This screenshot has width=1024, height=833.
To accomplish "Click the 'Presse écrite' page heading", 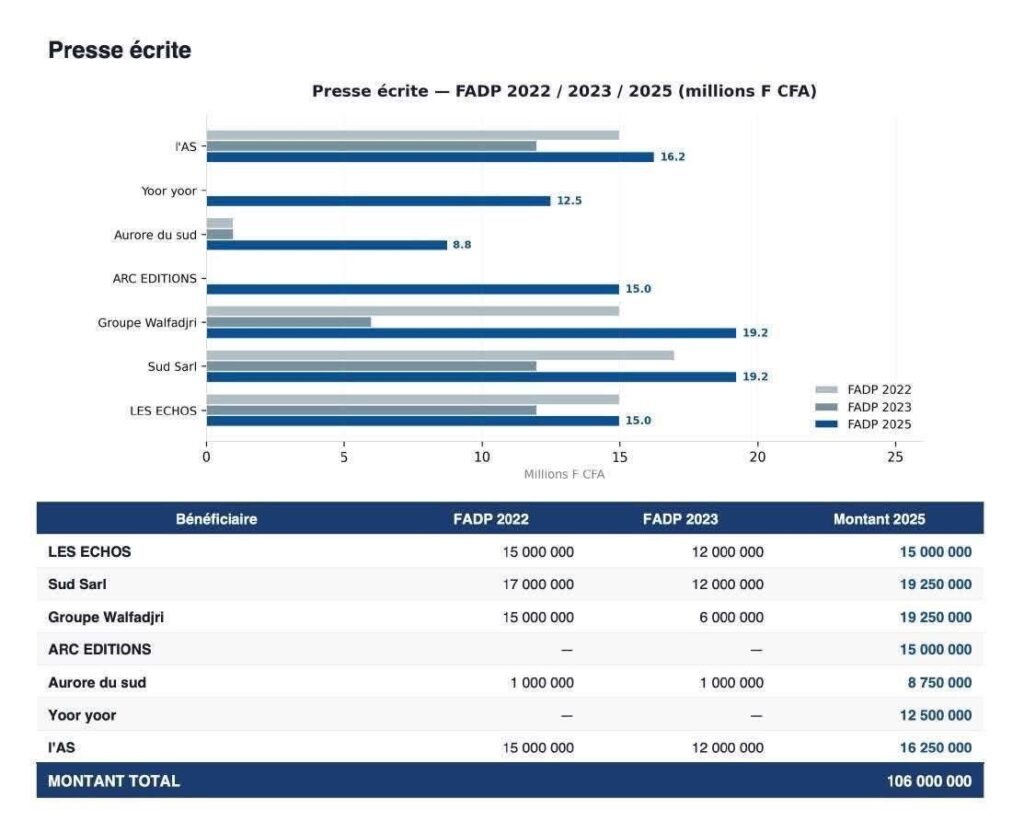I will pyautogui.click(x=119, y=50).
